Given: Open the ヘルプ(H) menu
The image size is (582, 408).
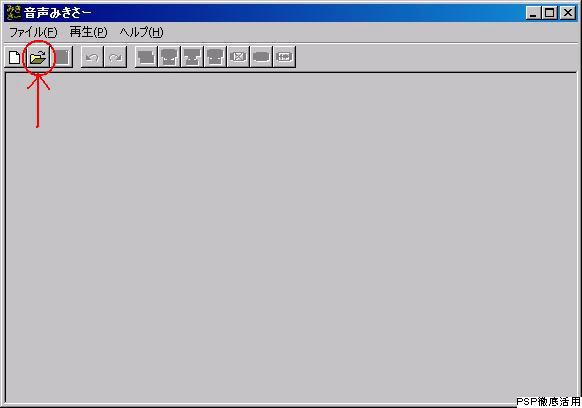Looking at the screenshot, I should tap(141, 32).
